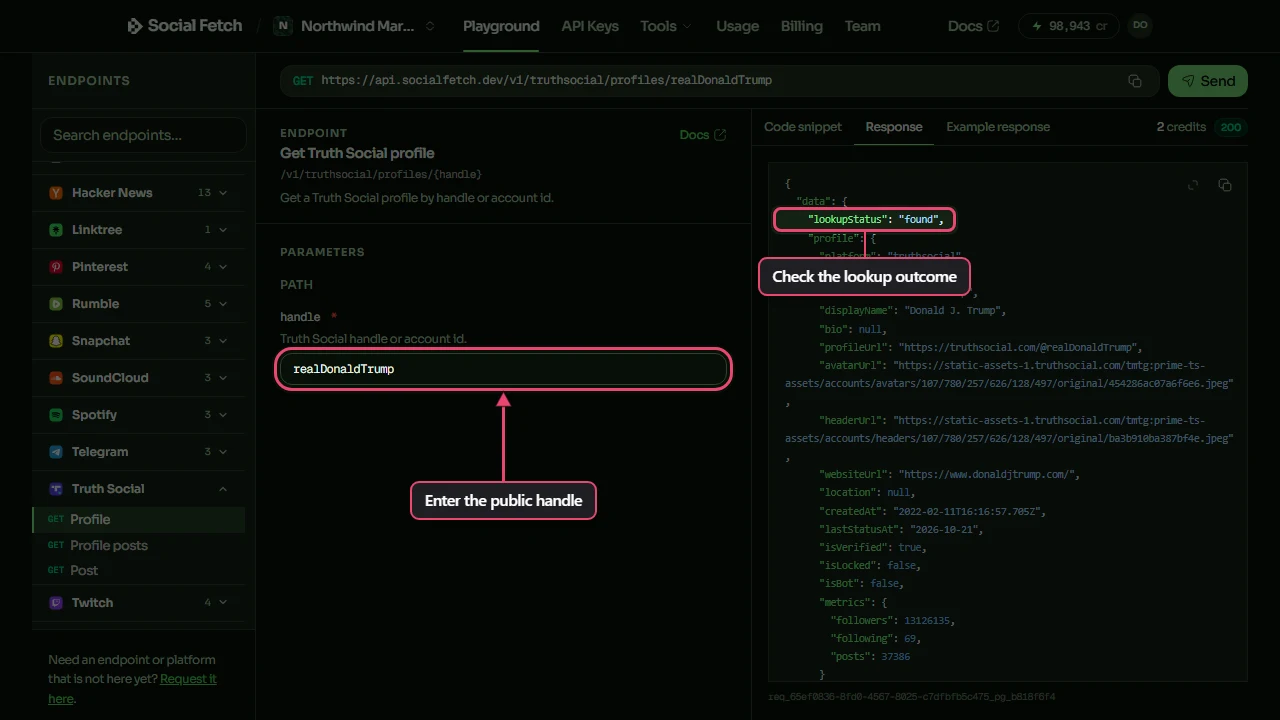Open the API Keys page
The height and width of the screenshot is (720, 1280).
(x=590, y=26)
